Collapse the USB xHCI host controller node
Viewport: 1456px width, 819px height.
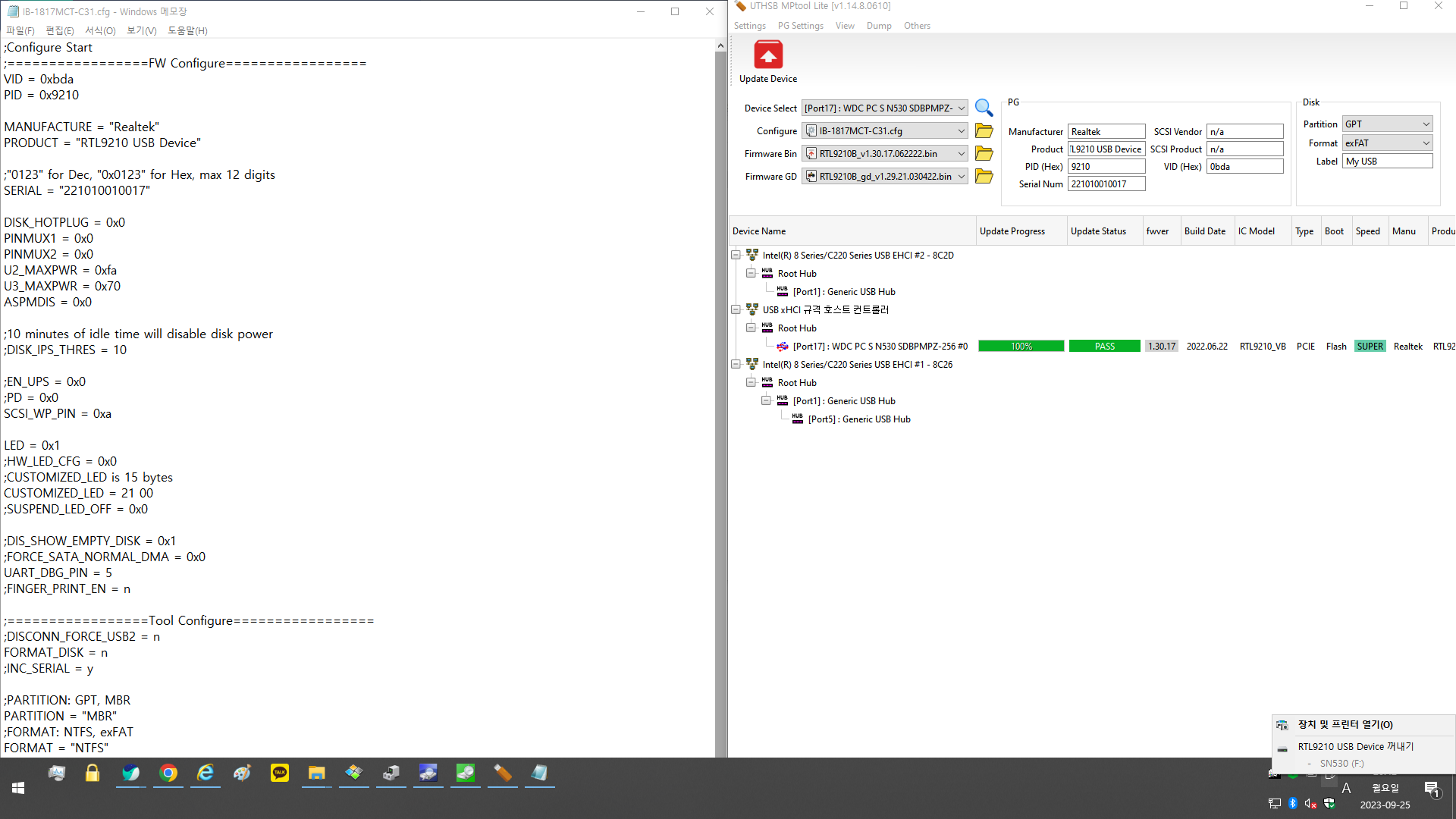(736, 309)
